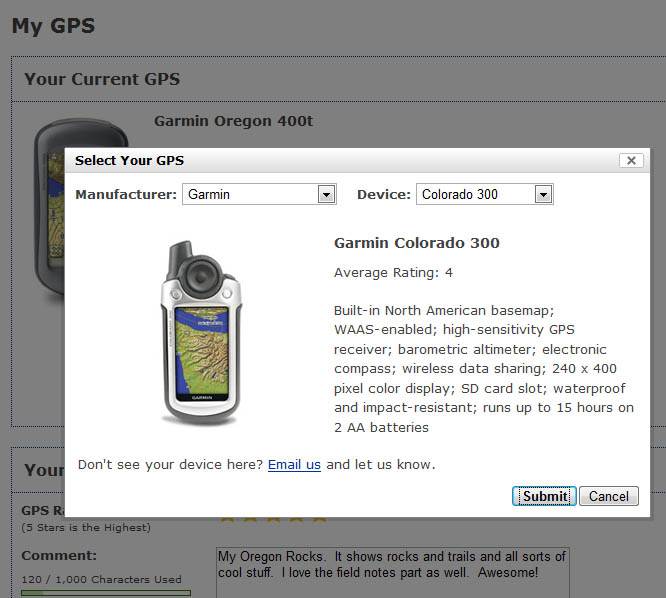
Task: Click the Garmin Colorado 300 heading
Action: (417, 243)
